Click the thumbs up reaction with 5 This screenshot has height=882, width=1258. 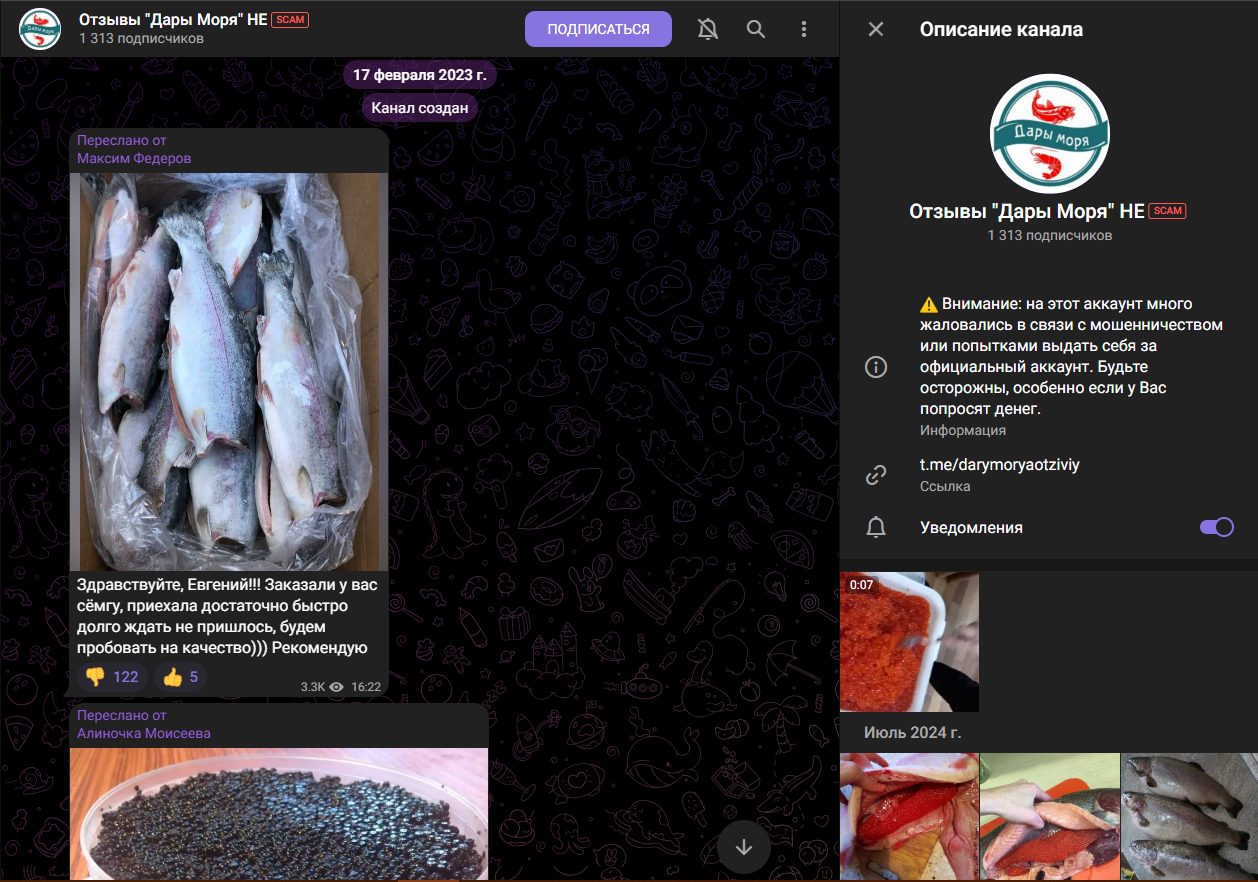(x=181, y=677)
